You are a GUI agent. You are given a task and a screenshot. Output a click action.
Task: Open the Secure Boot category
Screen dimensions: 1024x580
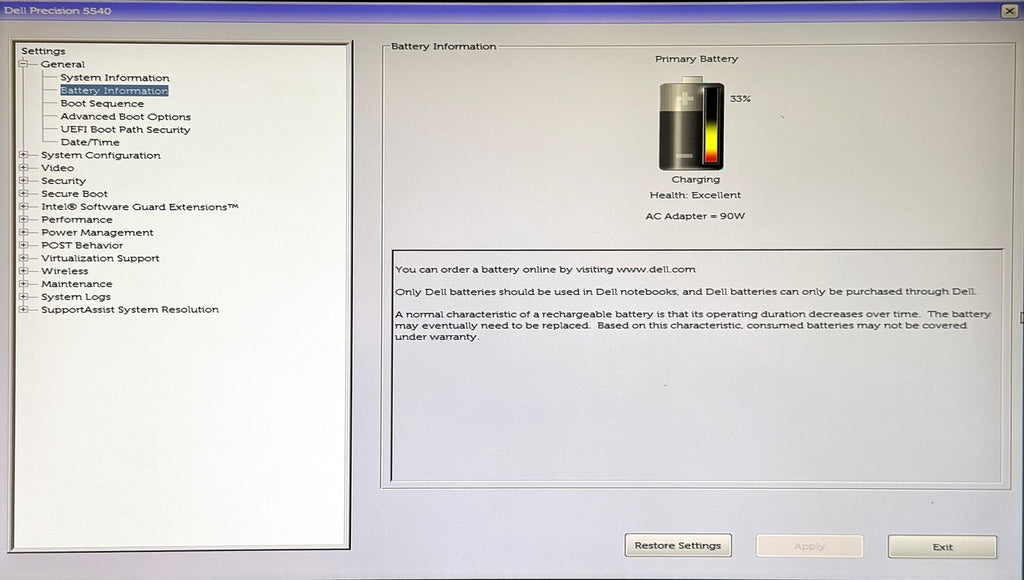74,194
